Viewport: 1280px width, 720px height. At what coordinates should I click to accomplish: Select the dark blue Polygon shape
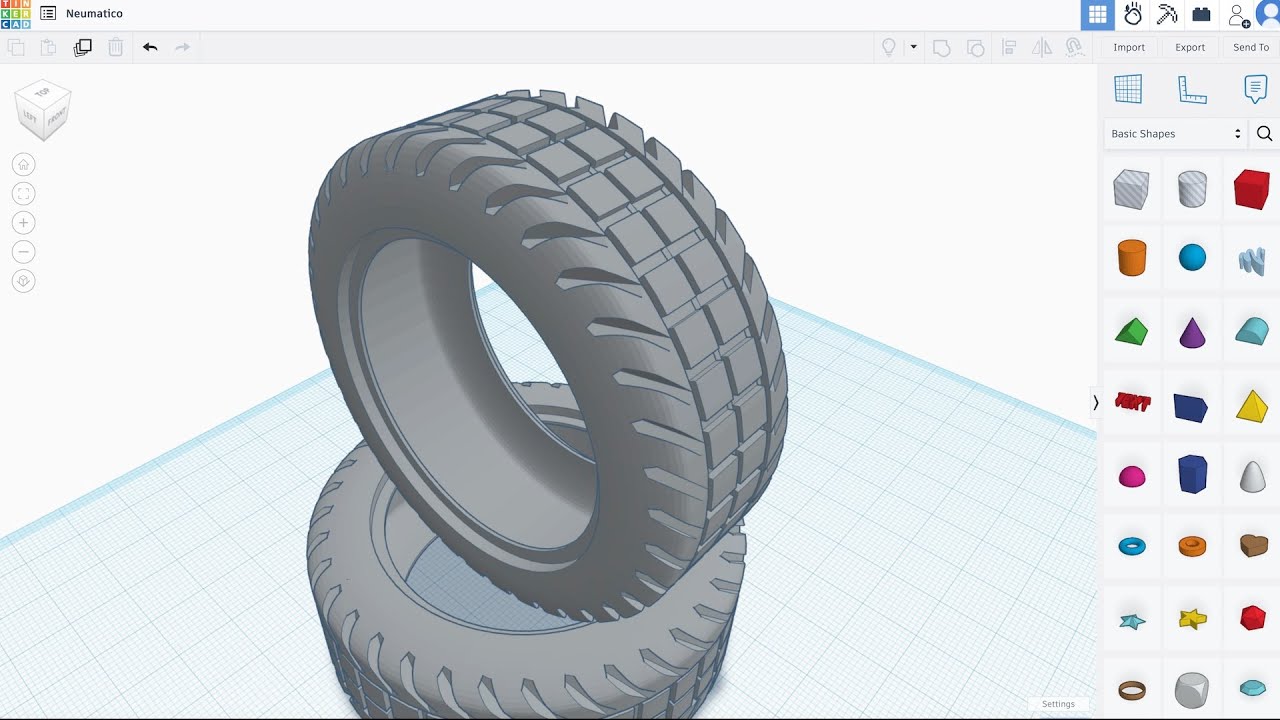(x=1192, y=474)
